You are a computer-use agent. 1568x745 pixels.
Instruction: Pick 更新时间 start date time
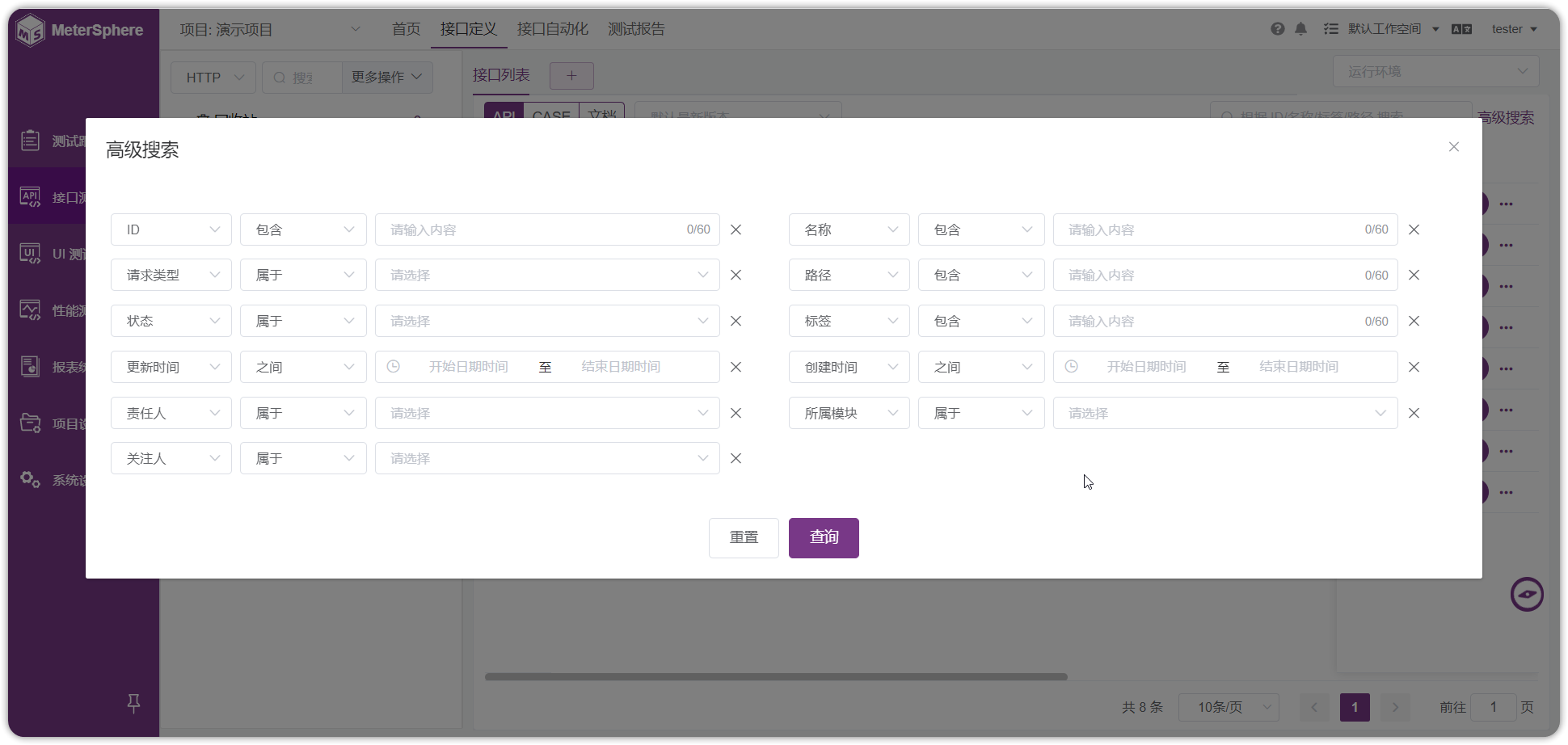(x=468, y=367)
